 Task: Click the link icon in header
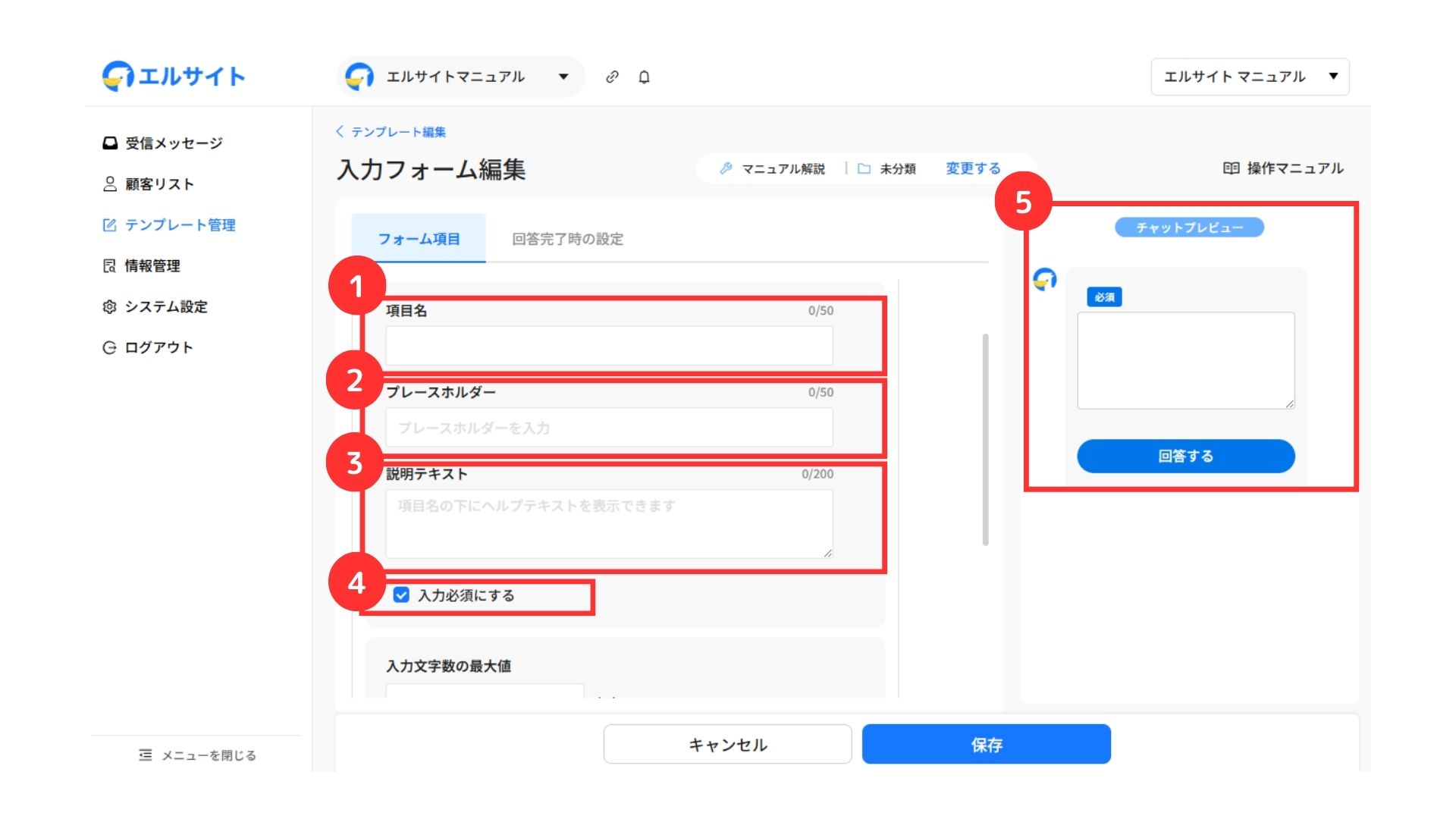(x=612, y=77)
